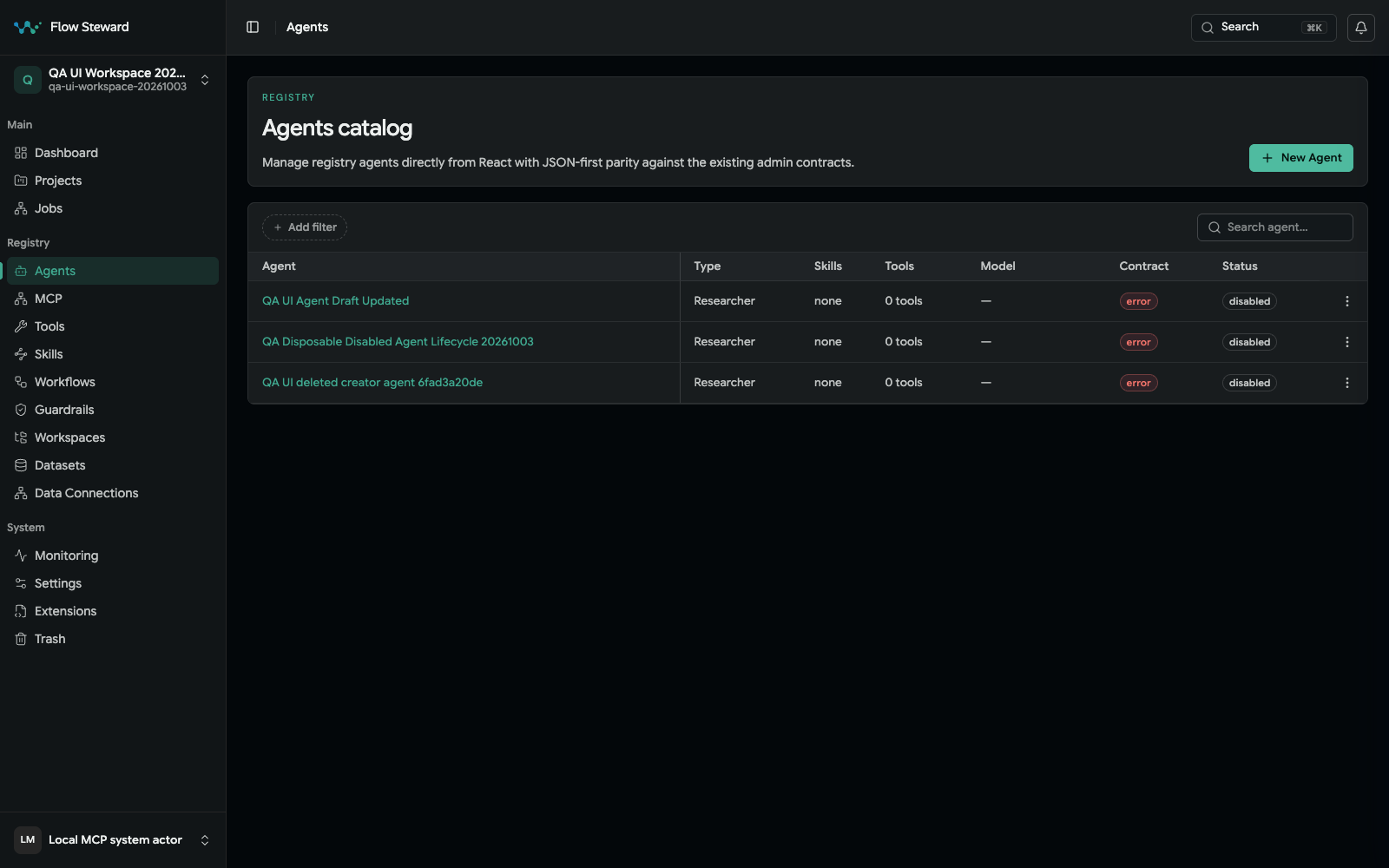Open Settings under System
The width and height of the screenshot is (1389, 868).
(113, 583)
